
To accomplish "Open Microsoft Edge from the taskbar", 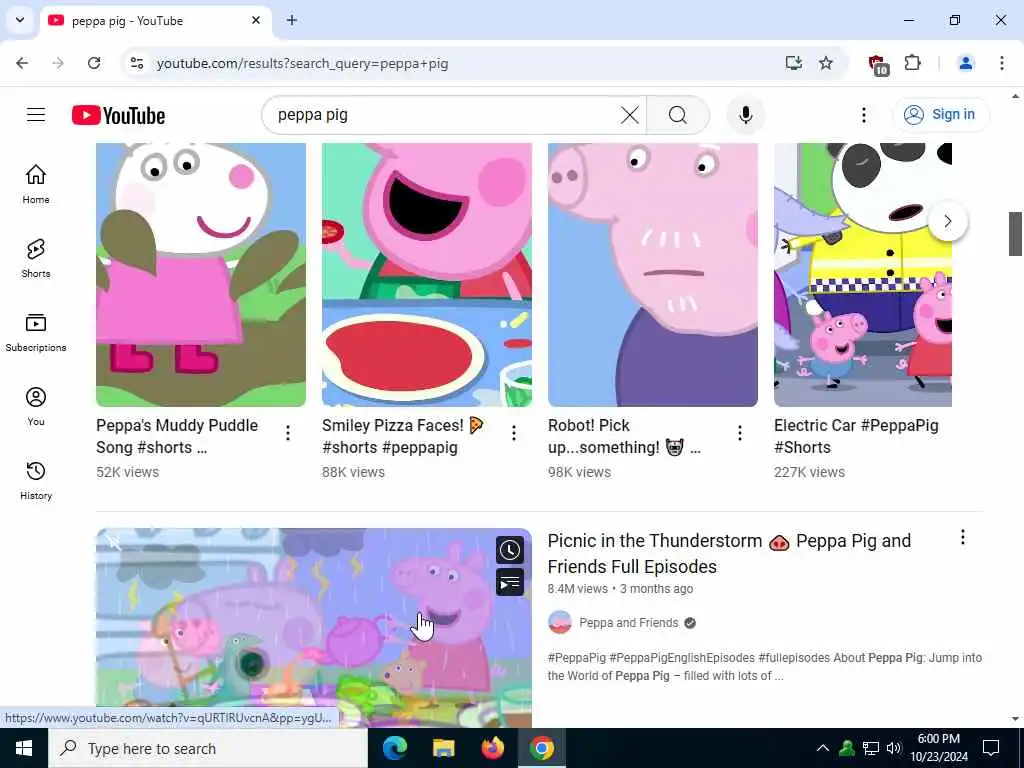I will coord(394,748).
